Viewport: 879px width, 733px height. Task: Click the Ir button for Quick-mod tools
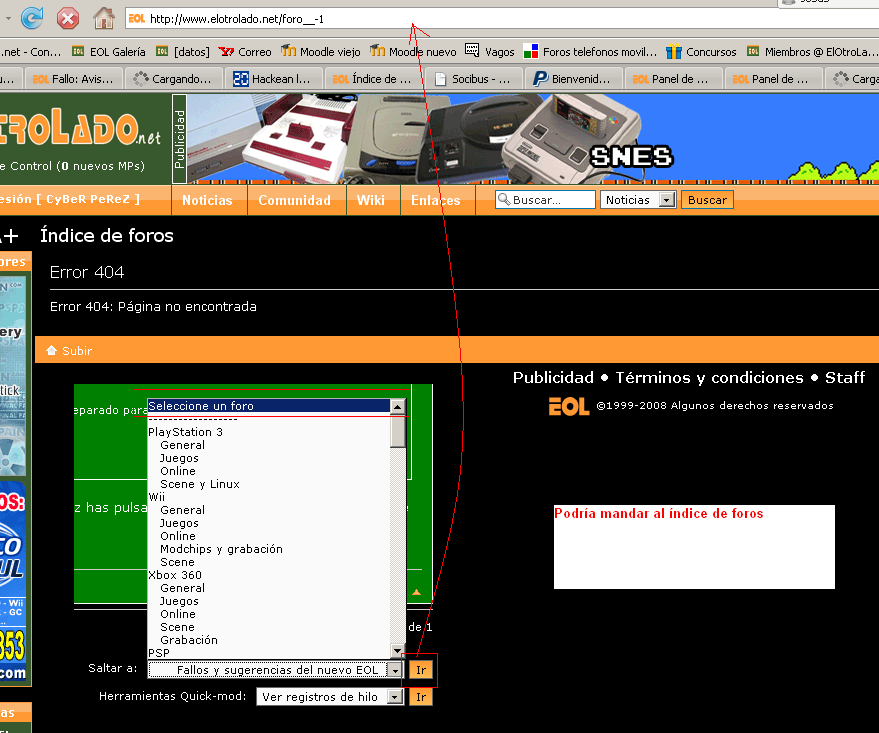click(420, 697)
